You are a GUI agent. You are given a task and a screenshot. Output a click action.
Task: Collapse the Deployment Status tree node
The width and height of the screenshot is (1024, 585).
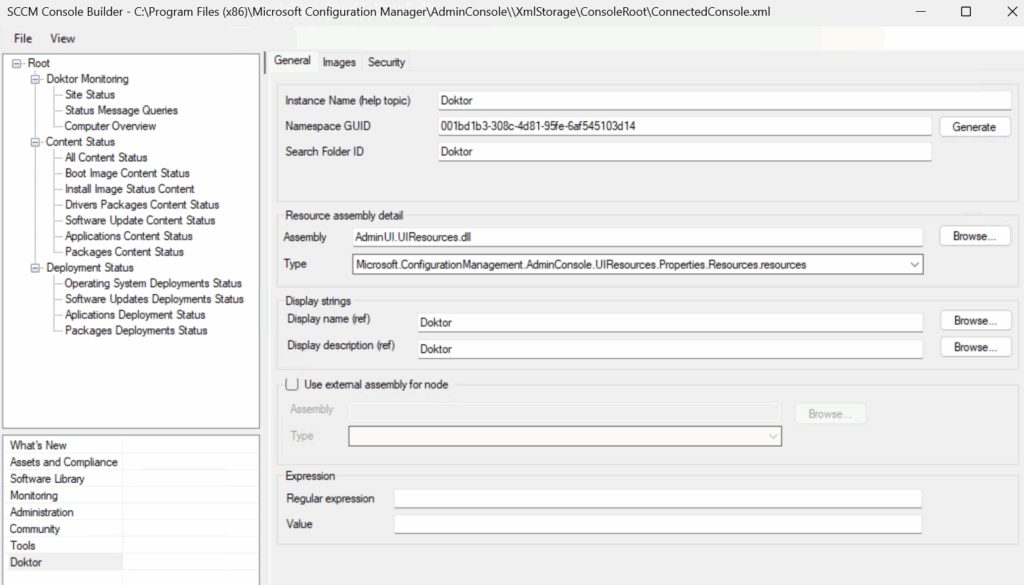[x=36, y=268]
